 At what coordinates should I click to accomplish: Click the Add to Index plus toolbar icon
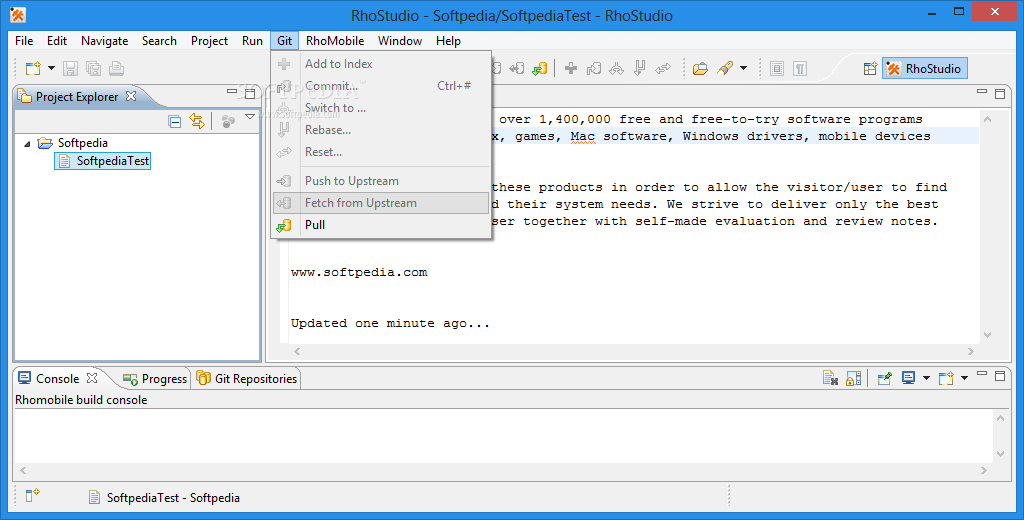(571, 68)
